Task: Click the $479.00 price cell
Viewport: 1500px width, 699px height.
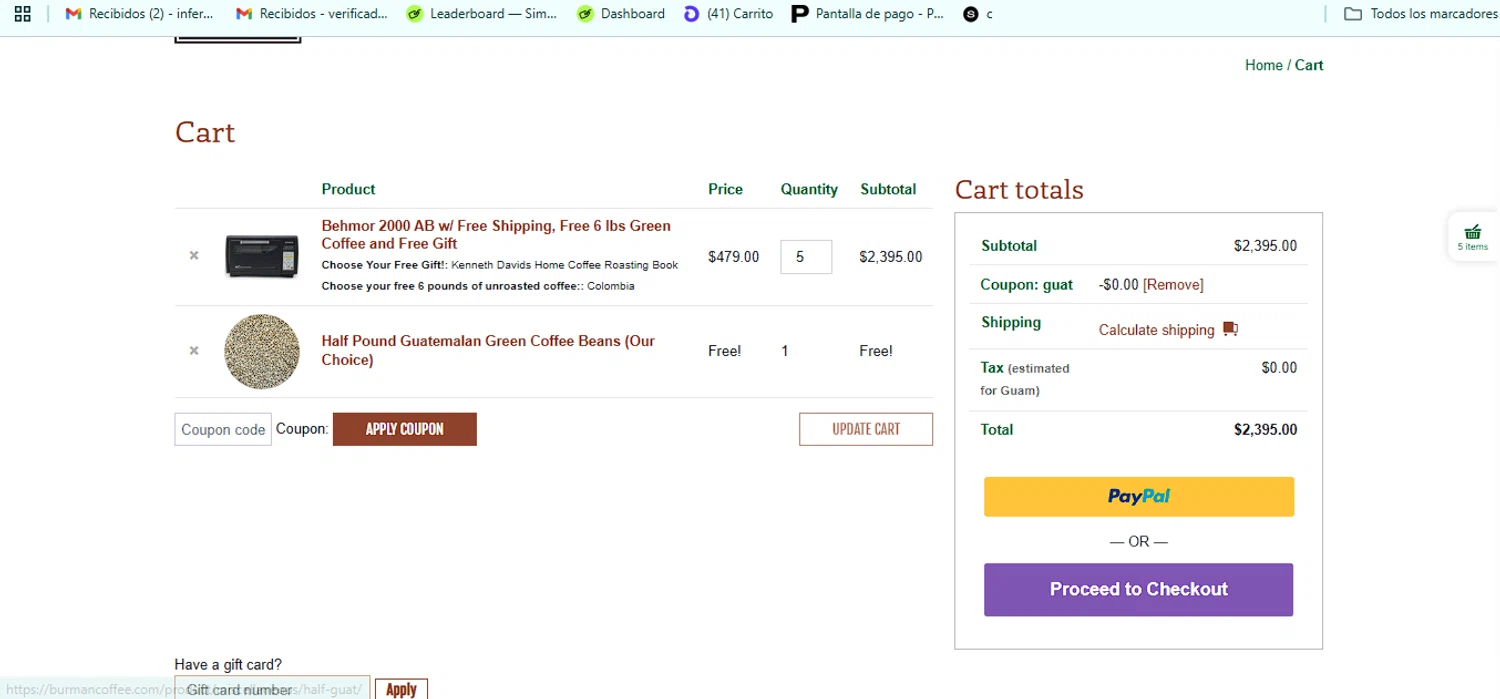Action: click(x=733, y=257)
